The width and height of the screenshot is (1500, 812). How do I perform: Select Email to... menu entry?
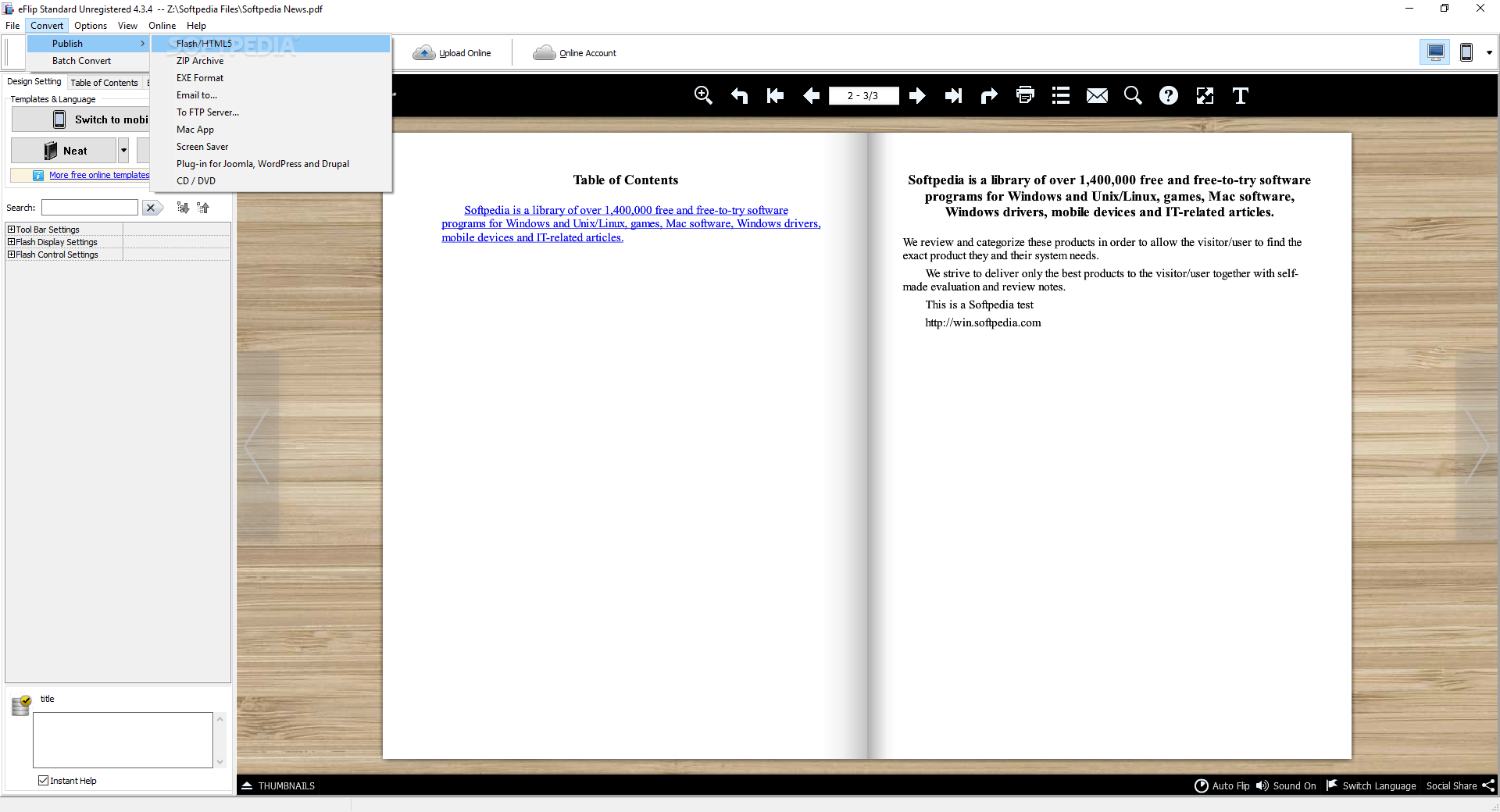point(270,95)
